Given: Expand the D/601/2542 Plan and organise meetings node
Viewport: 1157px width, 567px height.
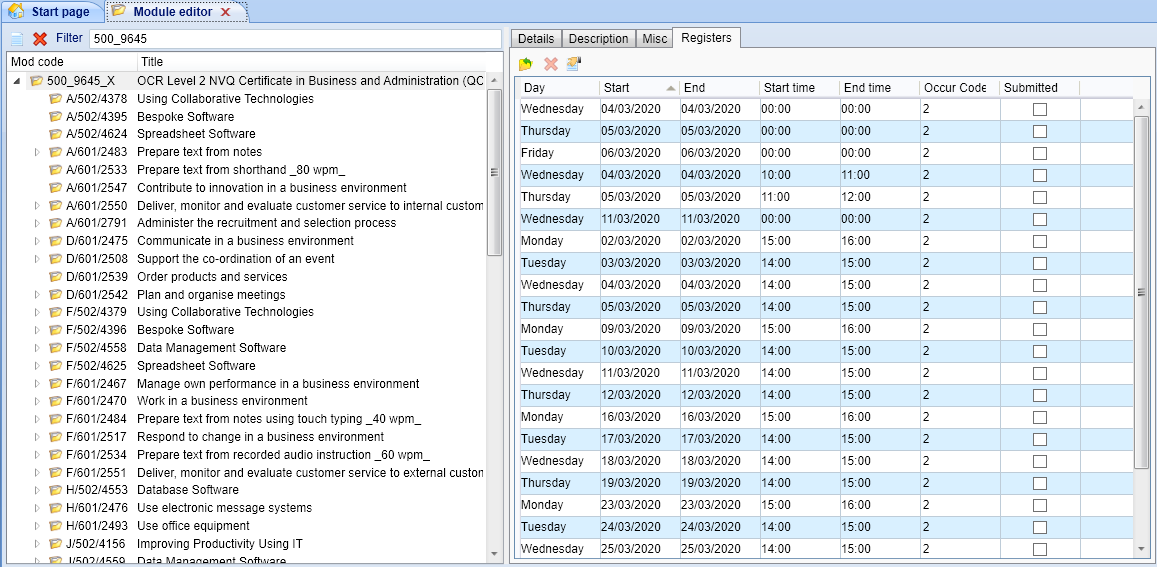Looking at the screenshot, I should click(x=38, y=295).
